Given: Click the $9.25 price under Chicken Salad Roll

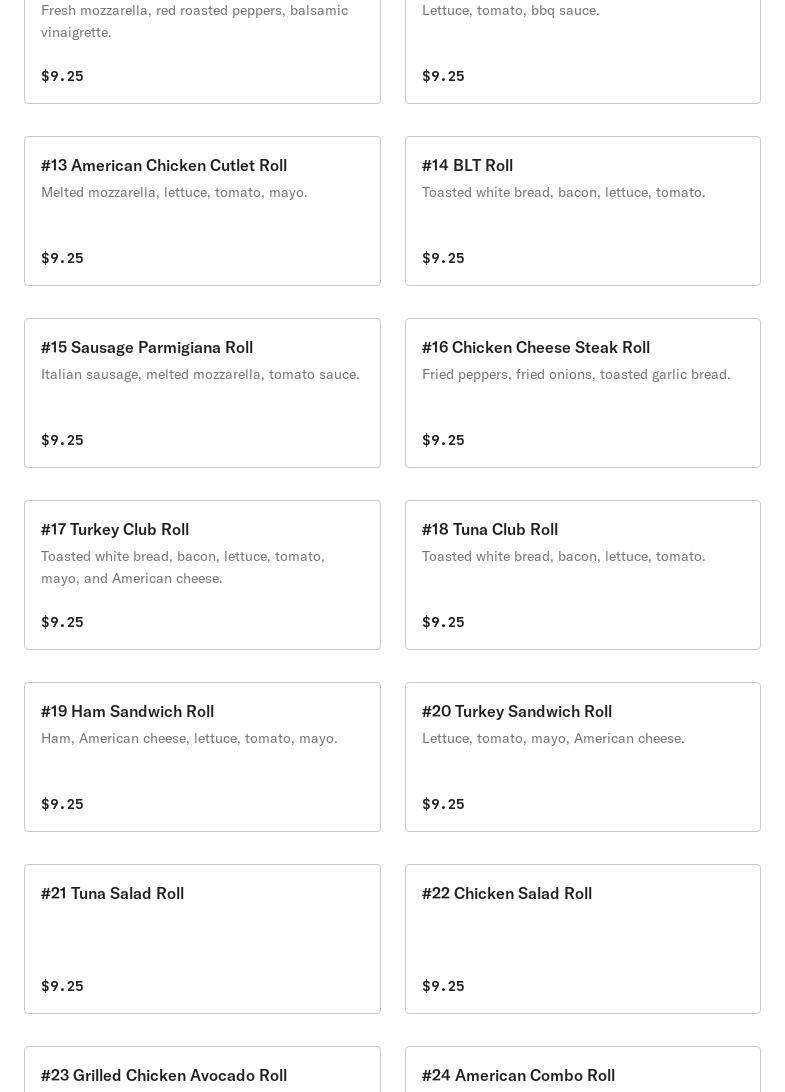Looking at the screenshot, I should pyautogui.click(x=443, y=986).
